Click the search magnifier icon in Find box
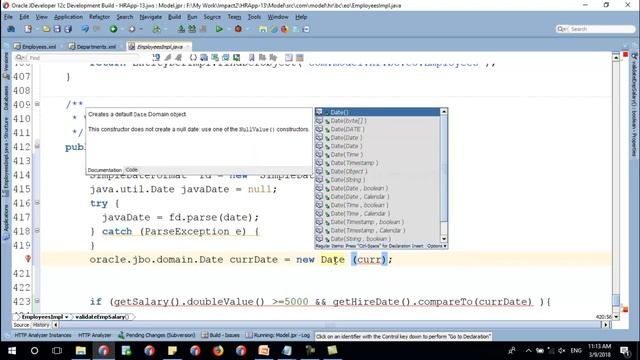This screenshot has height=360, width=640. coord(19,58)
